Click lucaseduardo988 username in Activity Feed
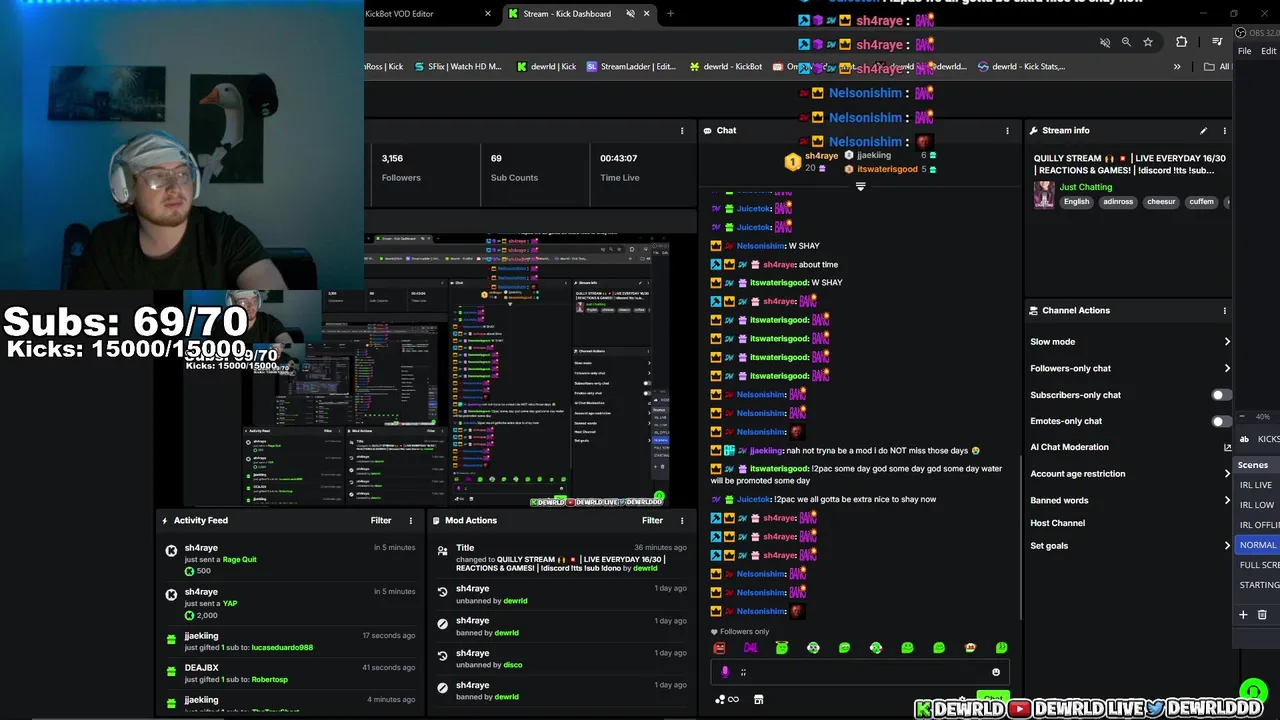This screenshot has width=1280, height=720. (x=282, y=648)
